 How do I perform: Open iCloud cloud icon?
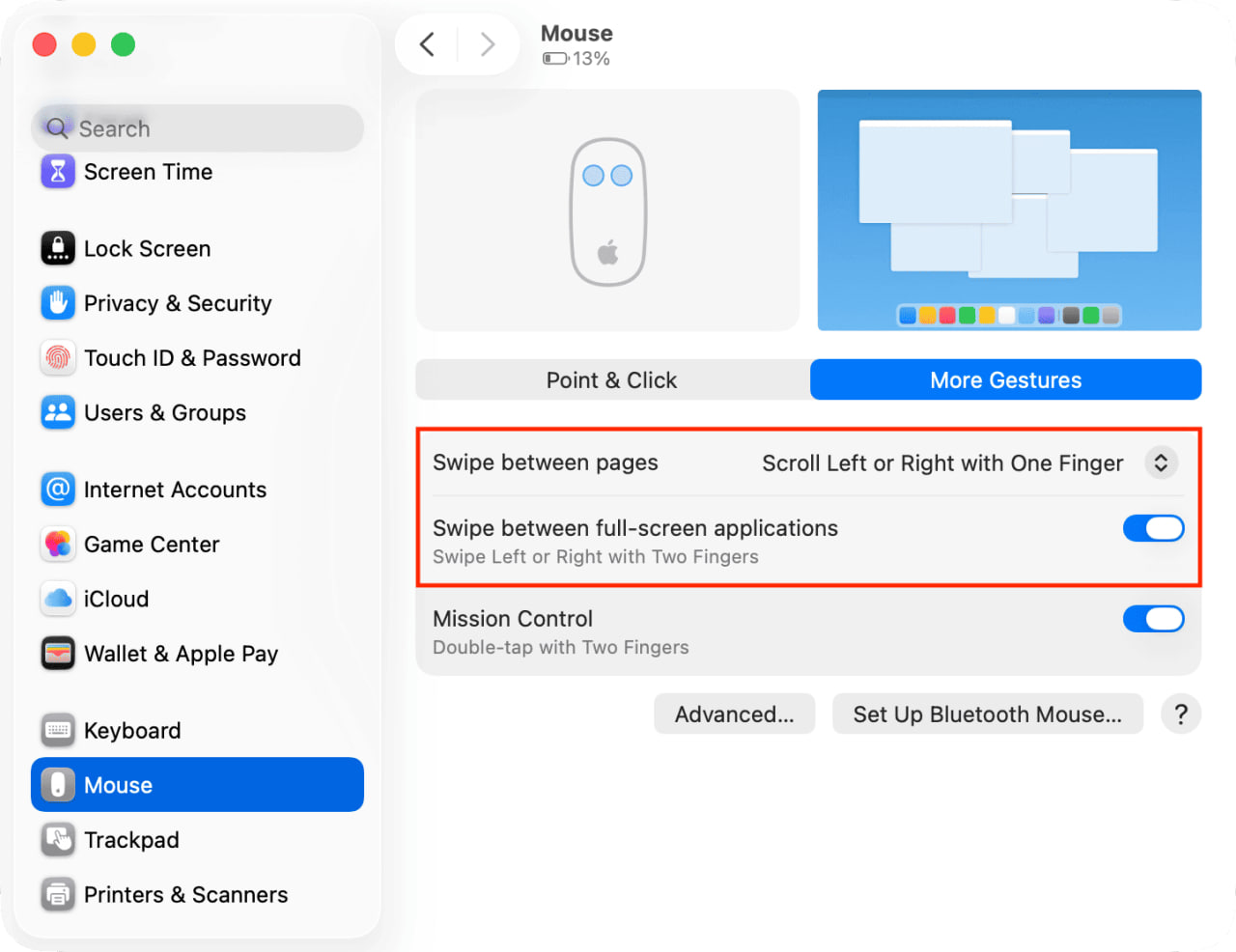coord(58,599)
